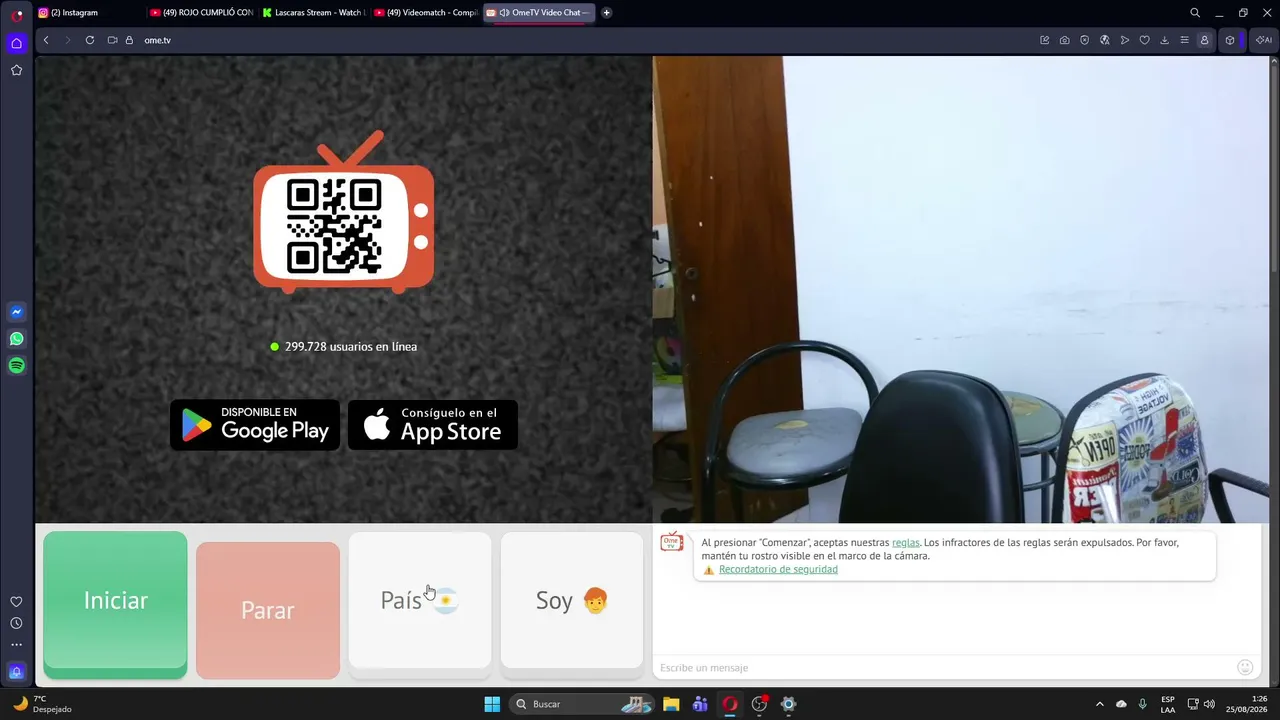1280x720 pixels.
Task: Open the weather widget 7°C Despejado
Action: pos(42,704)
